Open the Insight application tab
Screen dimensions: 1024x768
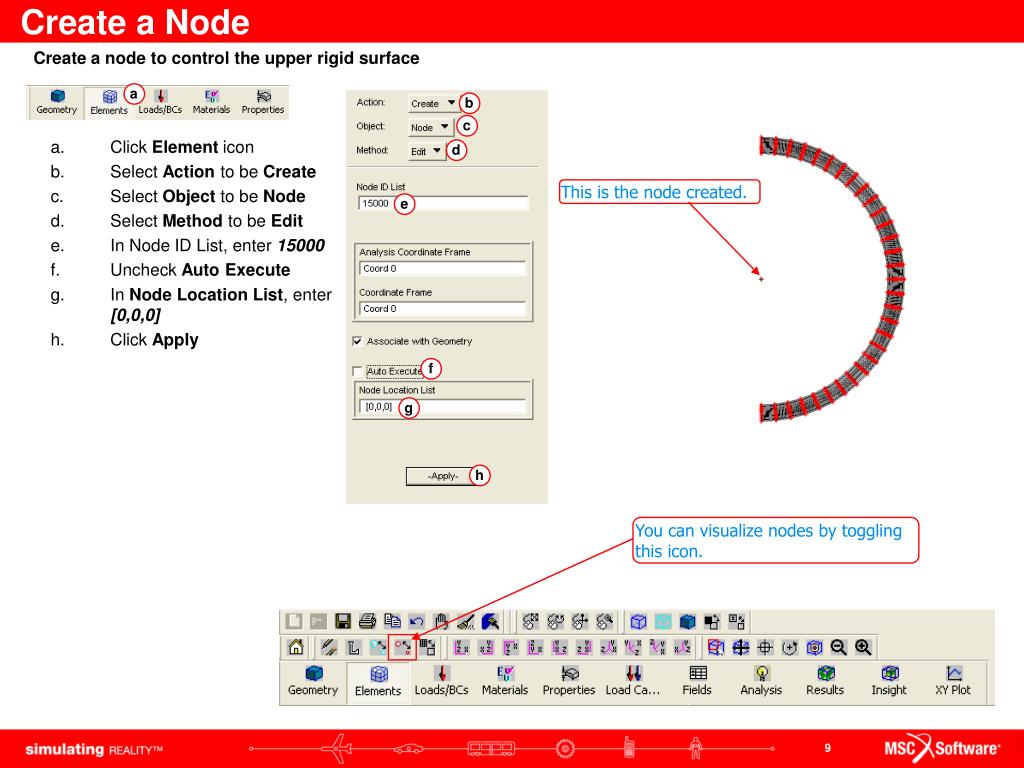click(x=889, y=681)
